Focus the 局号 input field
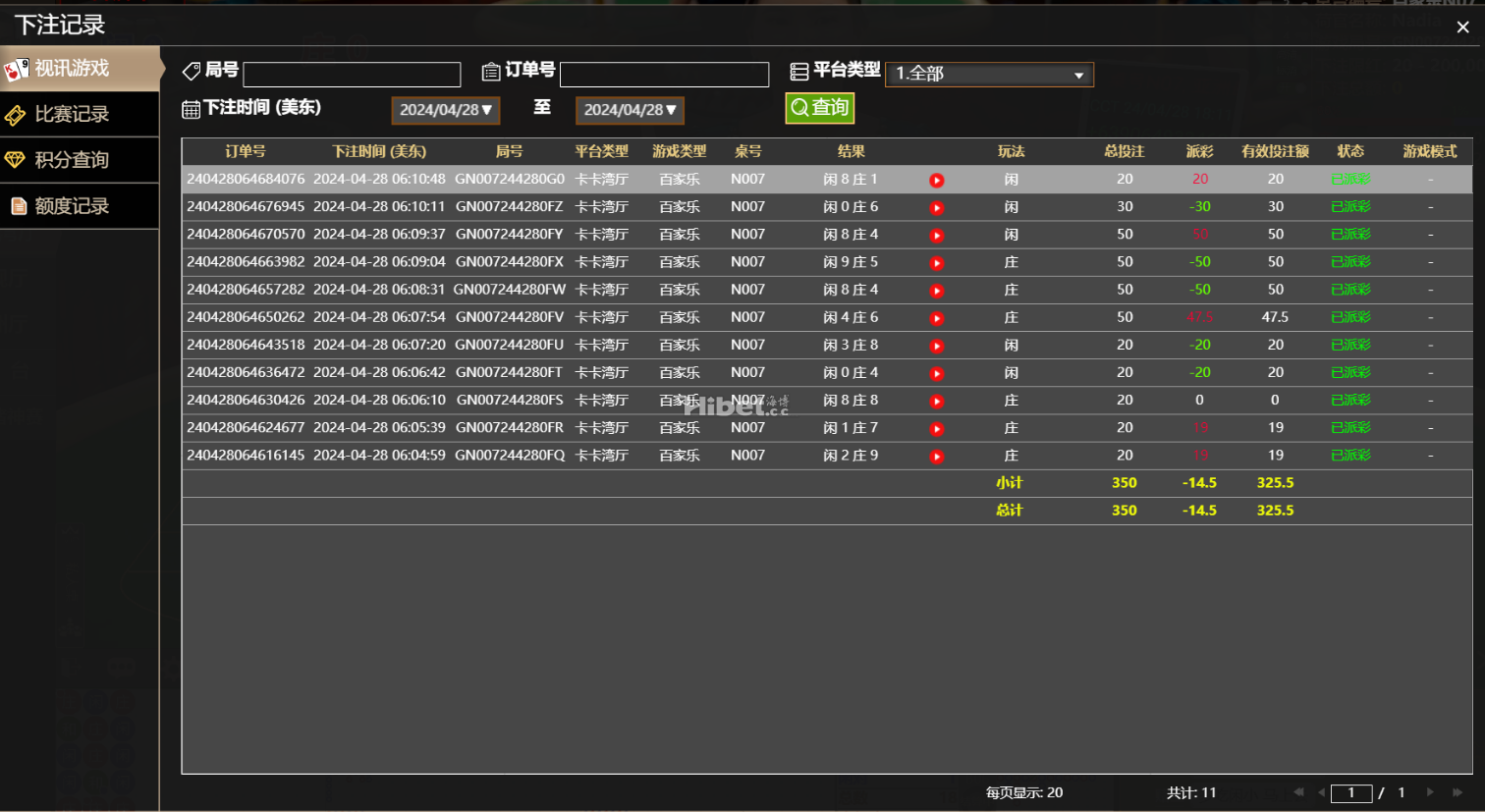The image size is (1485, 812). (x=352, y=75)
